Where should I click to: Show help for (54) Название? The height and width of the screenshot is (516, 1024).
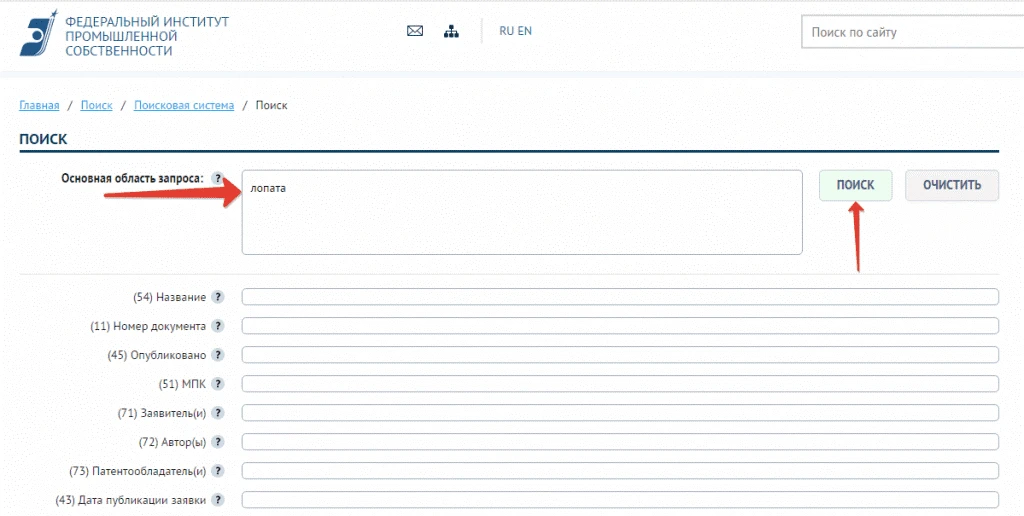click(218, 297)
